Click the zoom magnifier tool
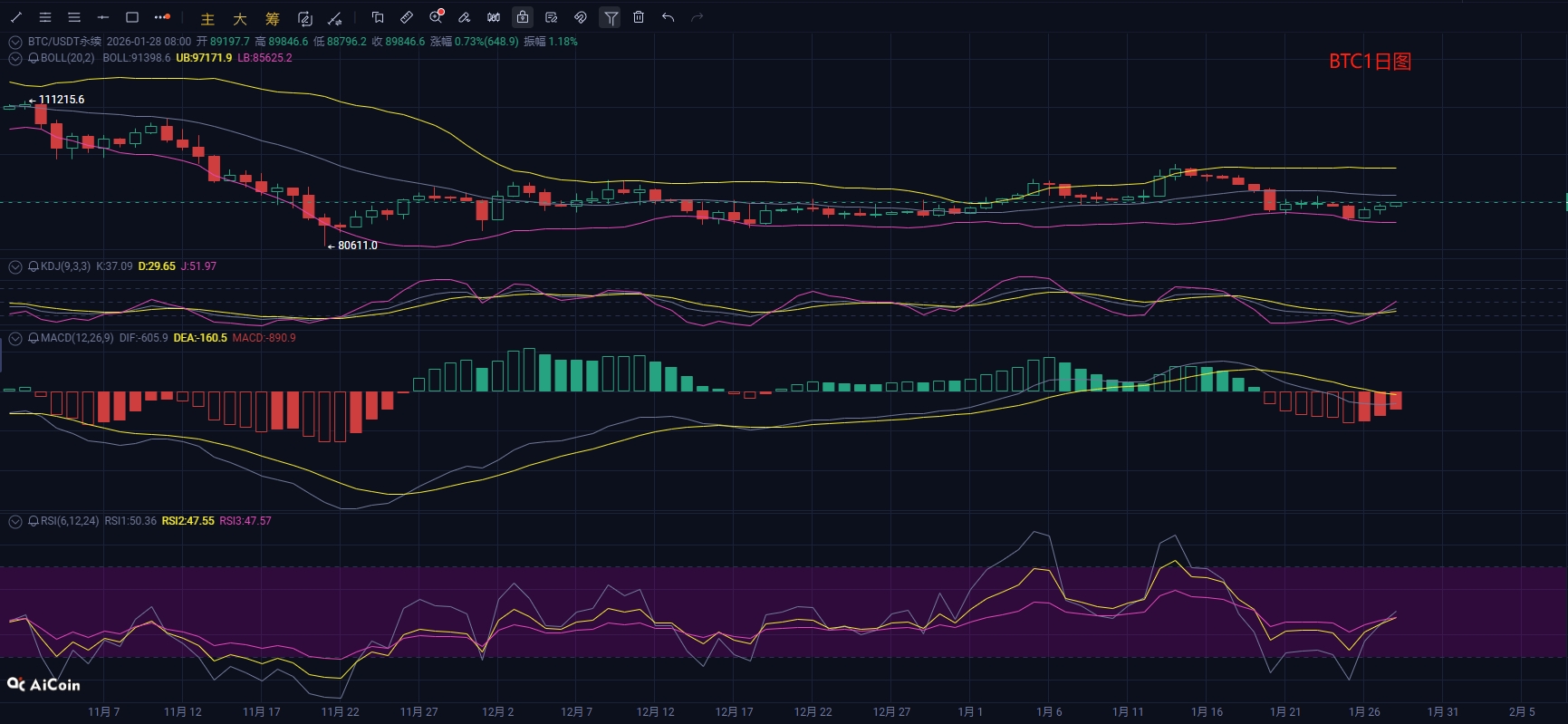This screenshot has height=724, width=1568. pos(436,17)
